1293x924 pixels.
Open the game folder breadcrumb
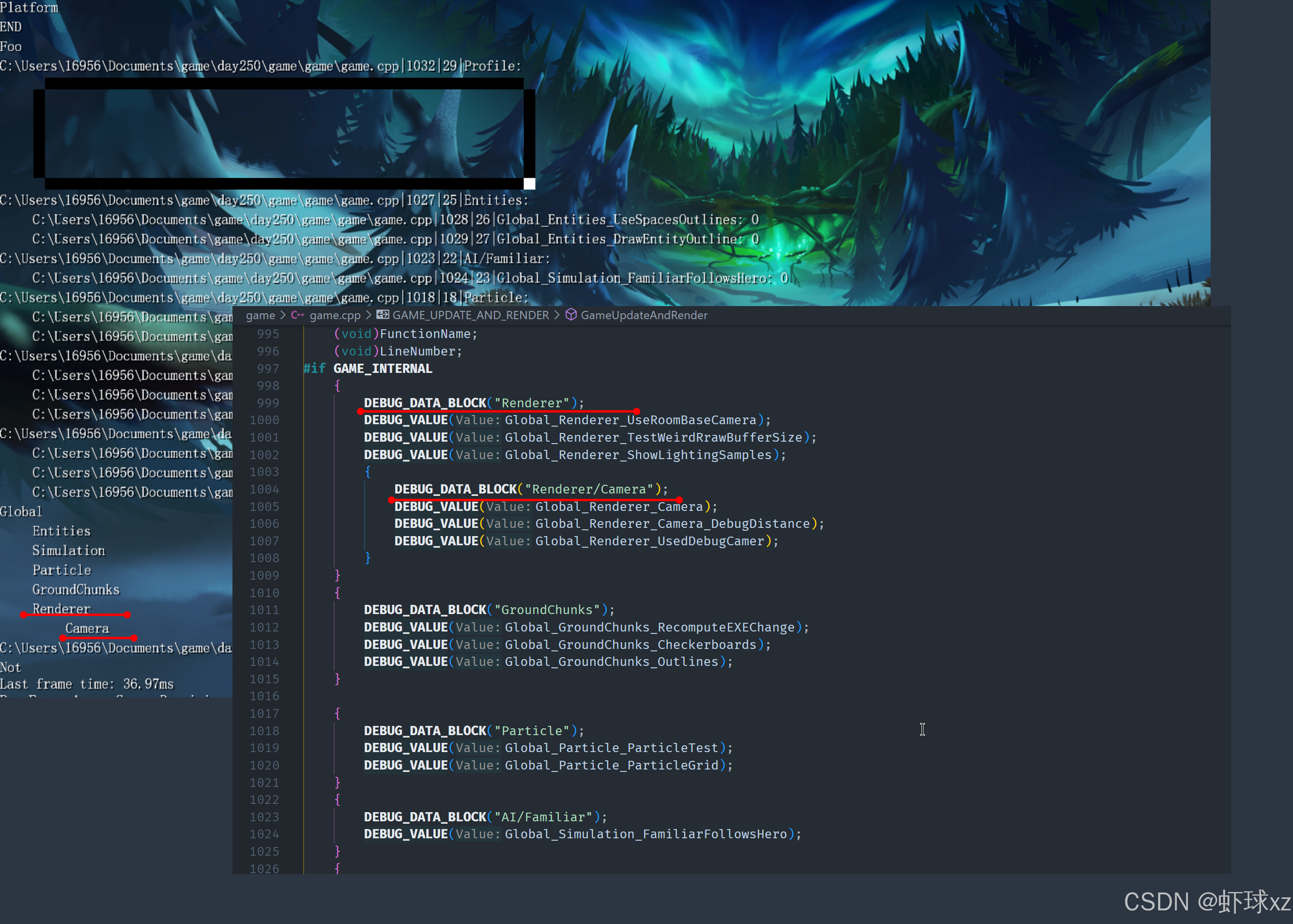tap(260, 315)
